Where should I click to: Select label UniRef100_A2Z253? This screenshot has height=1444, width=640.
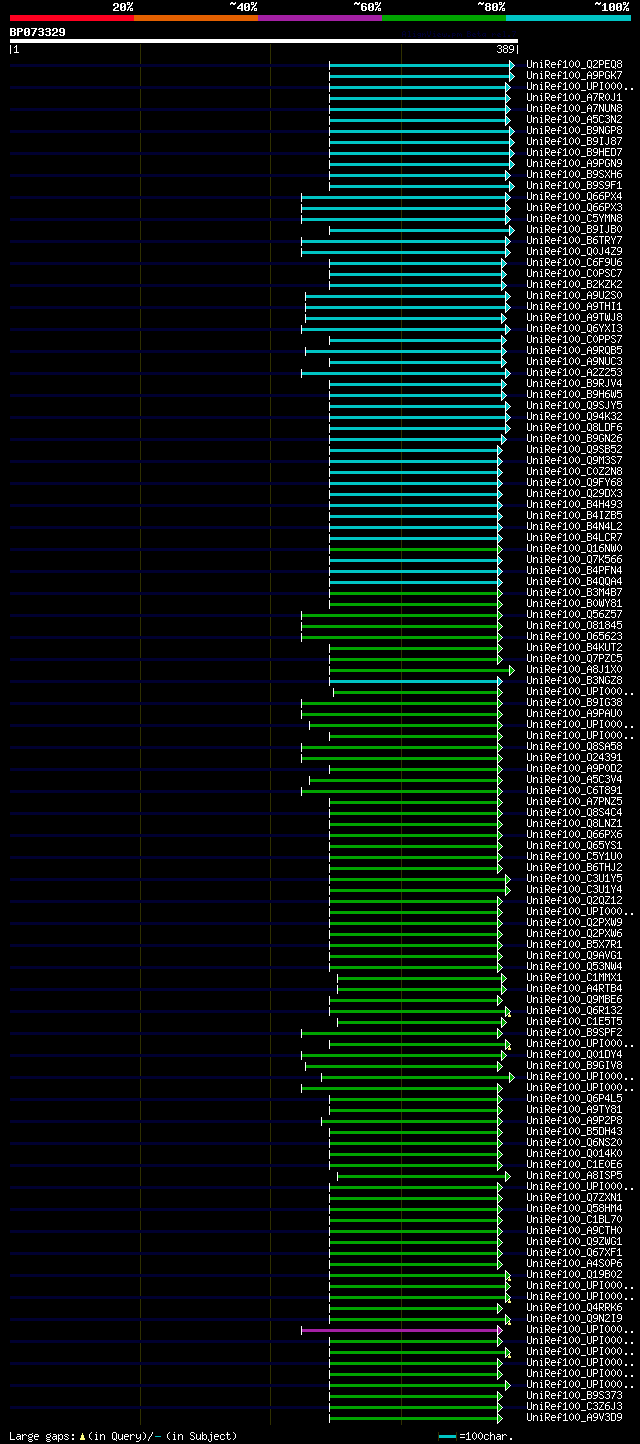pyautogui.click(x=574, y=372)
